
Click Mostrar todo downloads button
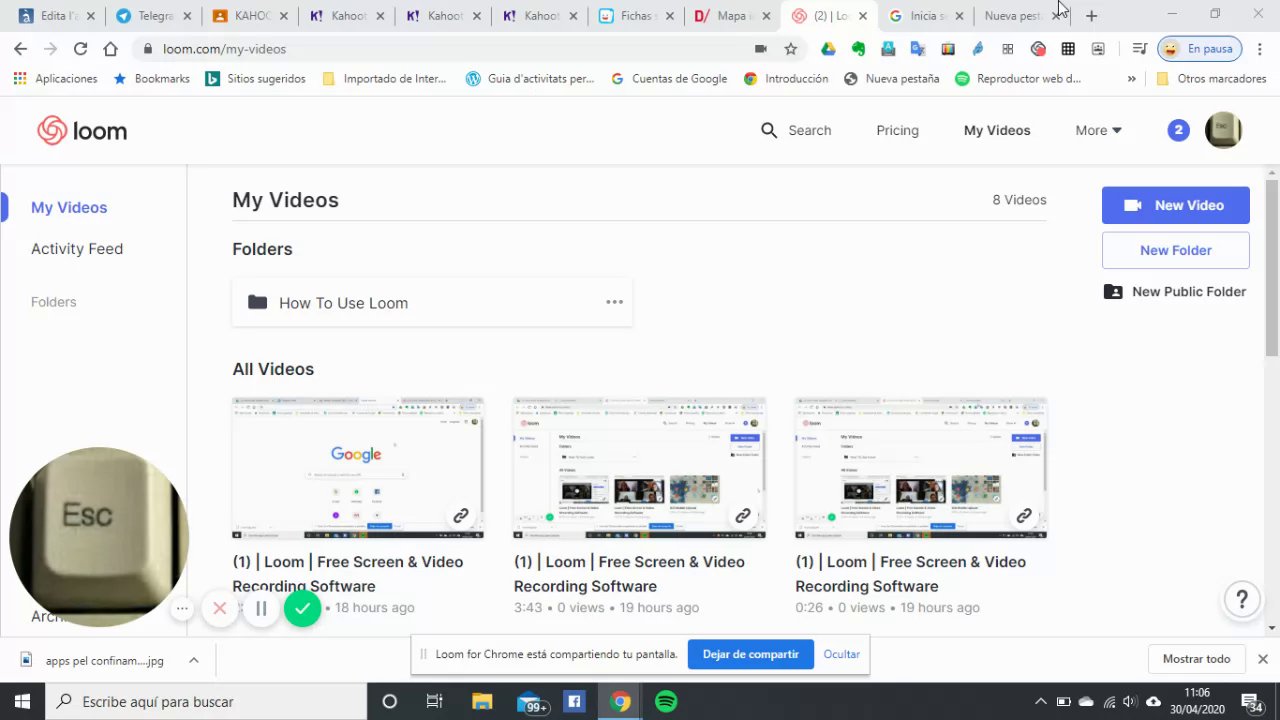[1196, 659]
